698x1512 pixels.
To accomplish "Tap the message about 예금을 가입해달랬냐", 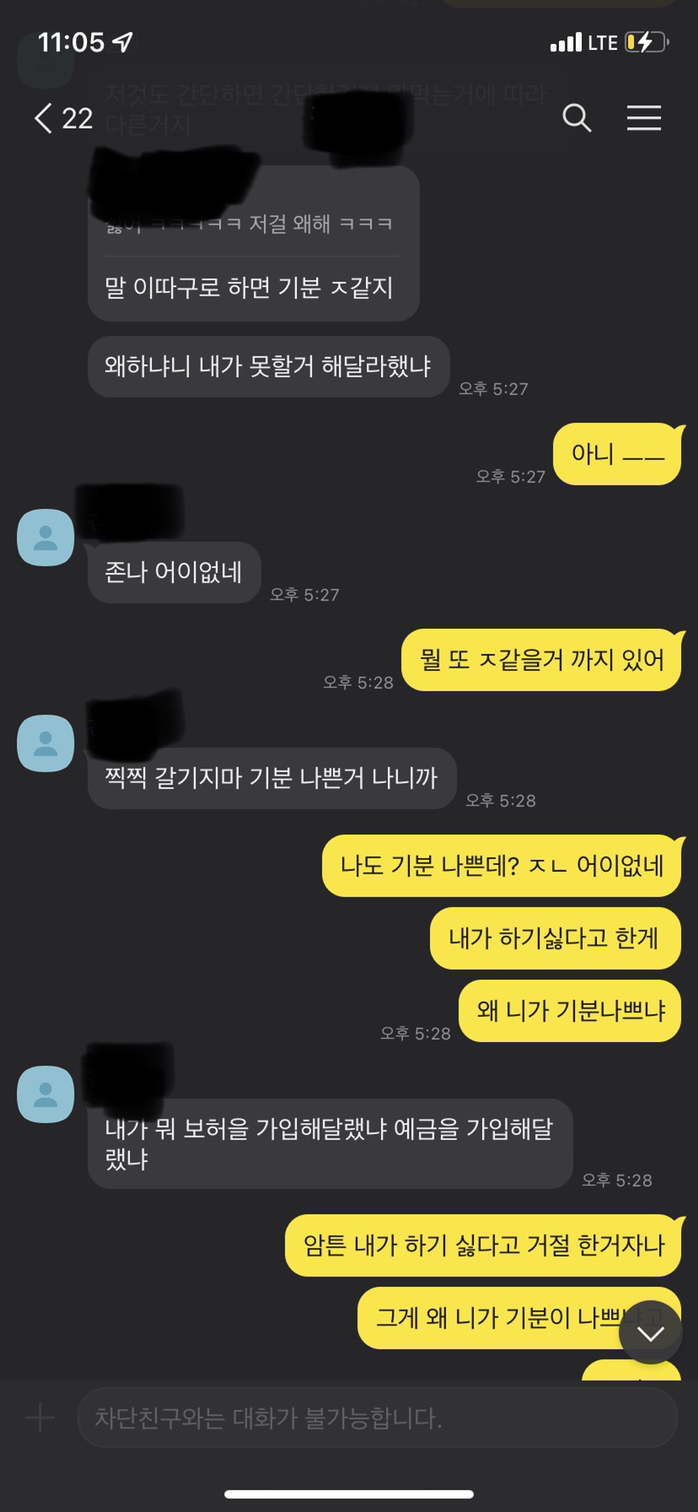I will coord(330,1144).
